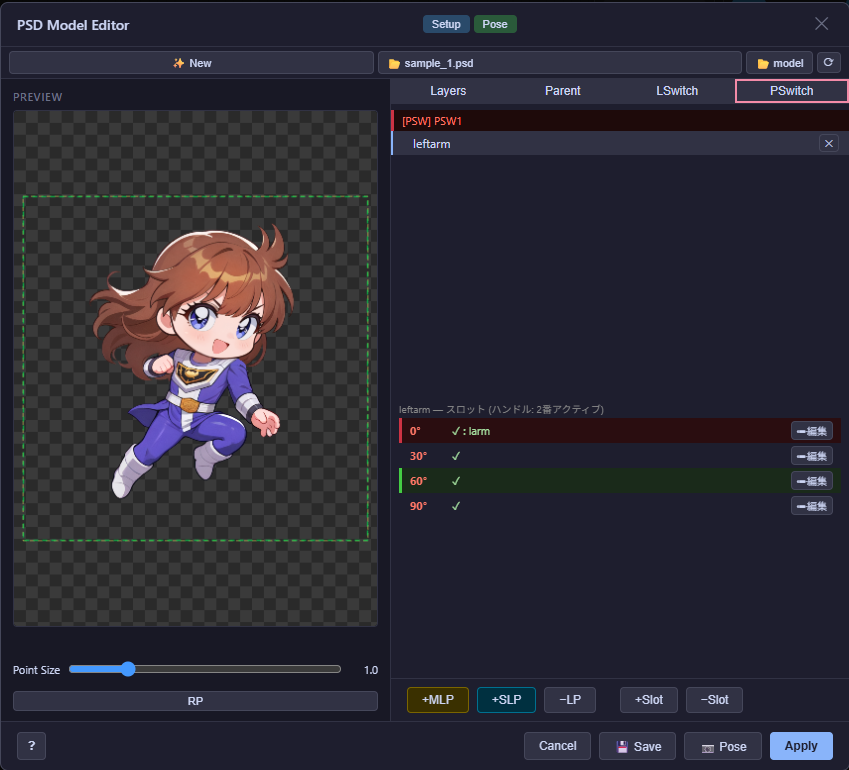Add a slot with +Slot
849x770 pixels.
click(x=649, y=700)
